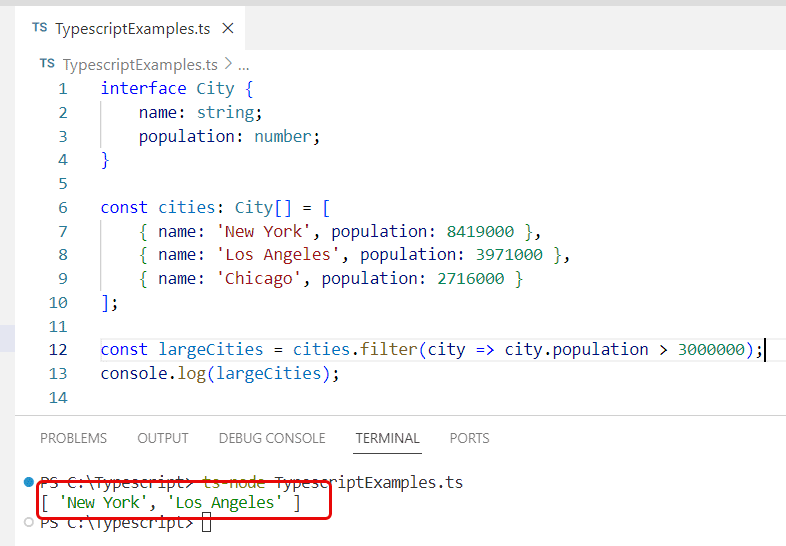Click the 'New York' string literal in code

264,231
